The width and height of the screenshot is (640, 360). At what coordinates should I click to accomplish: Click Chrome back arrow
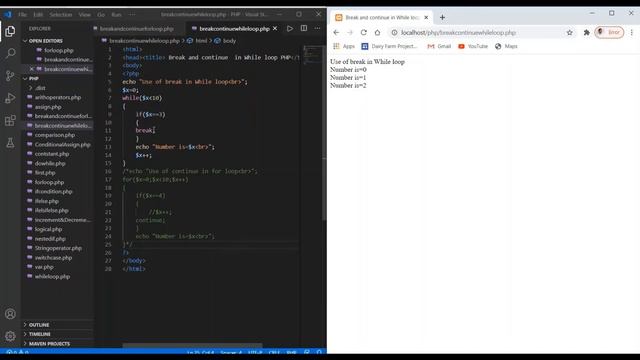(336, 32)
